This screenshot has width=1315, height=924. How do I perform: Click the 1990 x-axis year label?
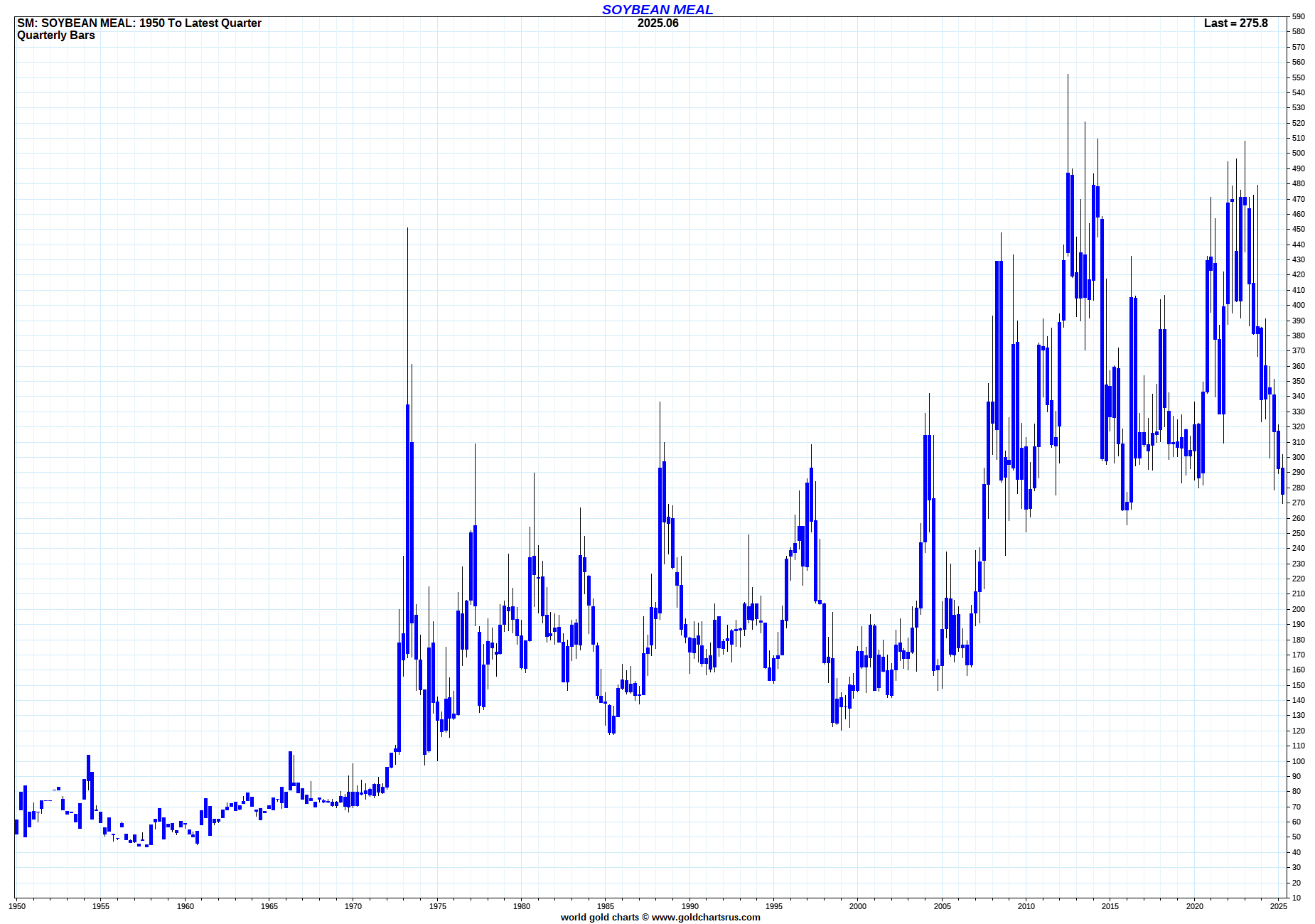(x=690, y=906)
